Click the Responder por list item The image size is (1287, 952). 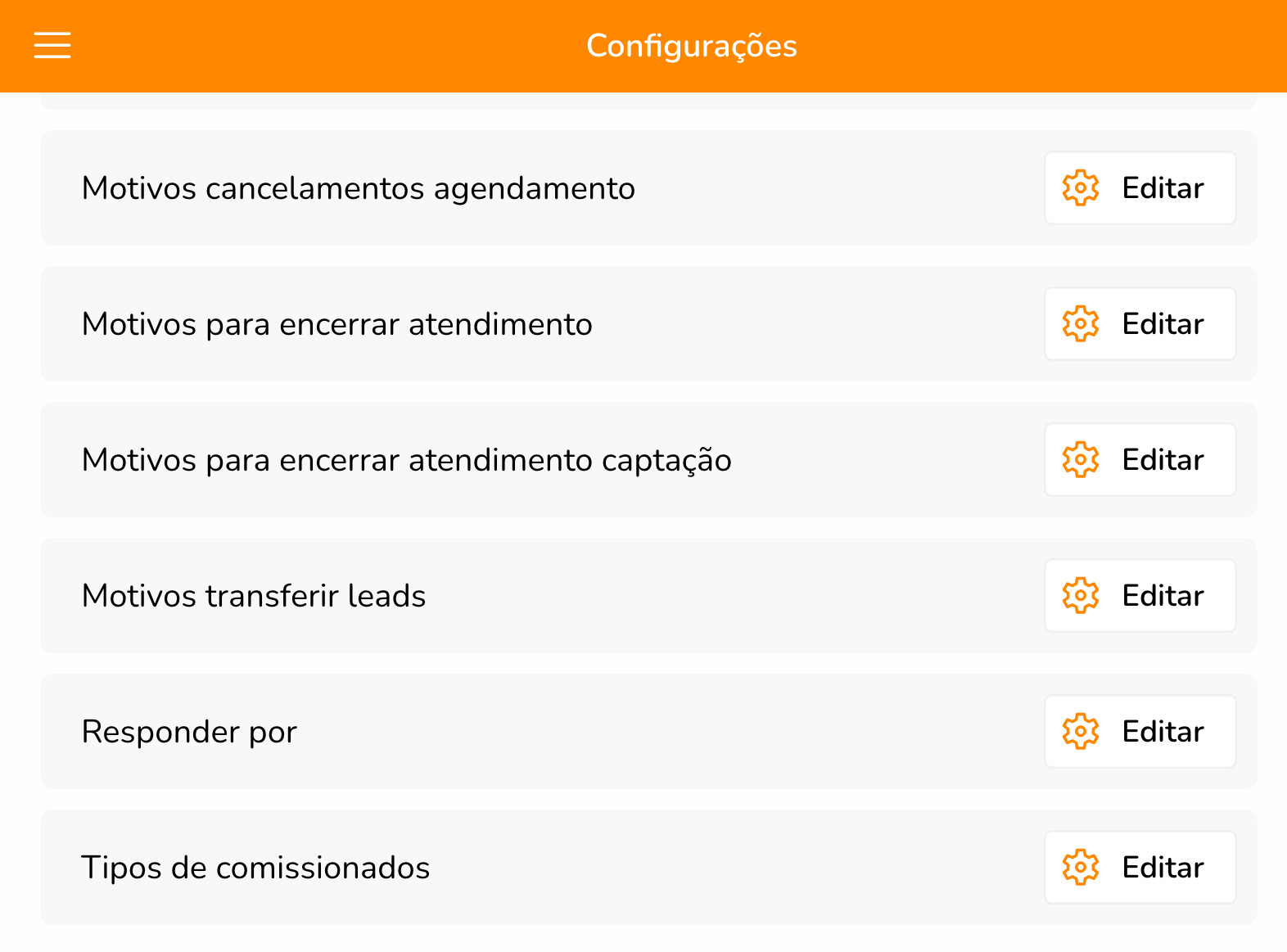[491, 731]
